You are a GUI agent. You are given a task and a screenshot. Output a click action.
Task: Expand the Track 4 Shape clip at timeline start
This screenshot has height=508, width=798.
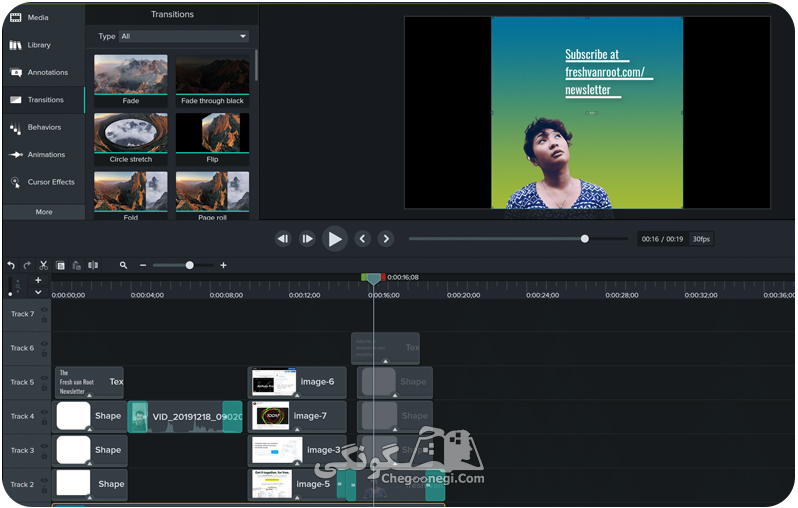(x=90, y=429)
